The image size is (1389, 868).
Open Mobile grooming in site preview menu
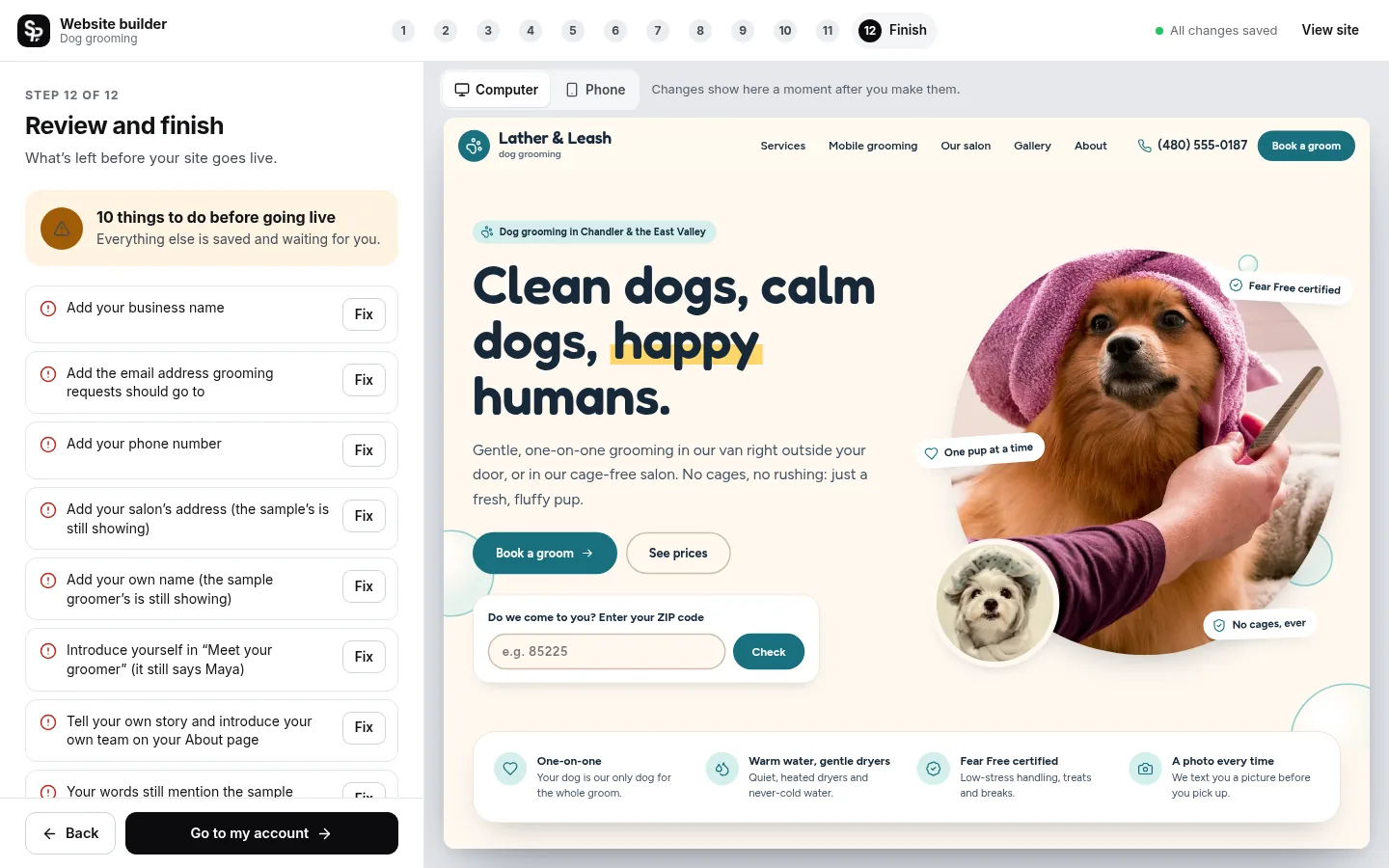[x=873, y=146]
